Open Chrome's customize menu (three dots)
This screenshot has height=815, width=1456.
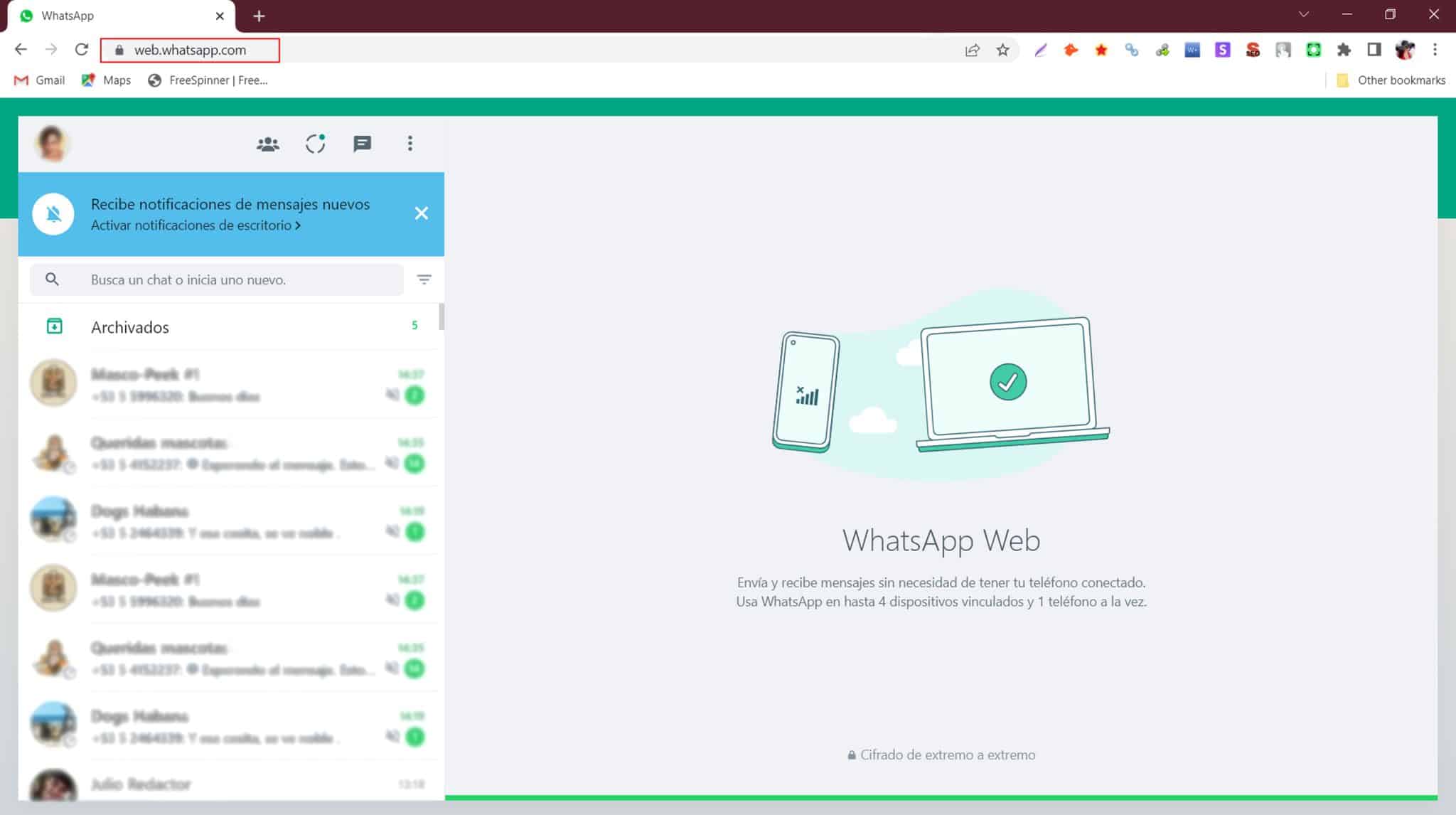coord(1435,50)
